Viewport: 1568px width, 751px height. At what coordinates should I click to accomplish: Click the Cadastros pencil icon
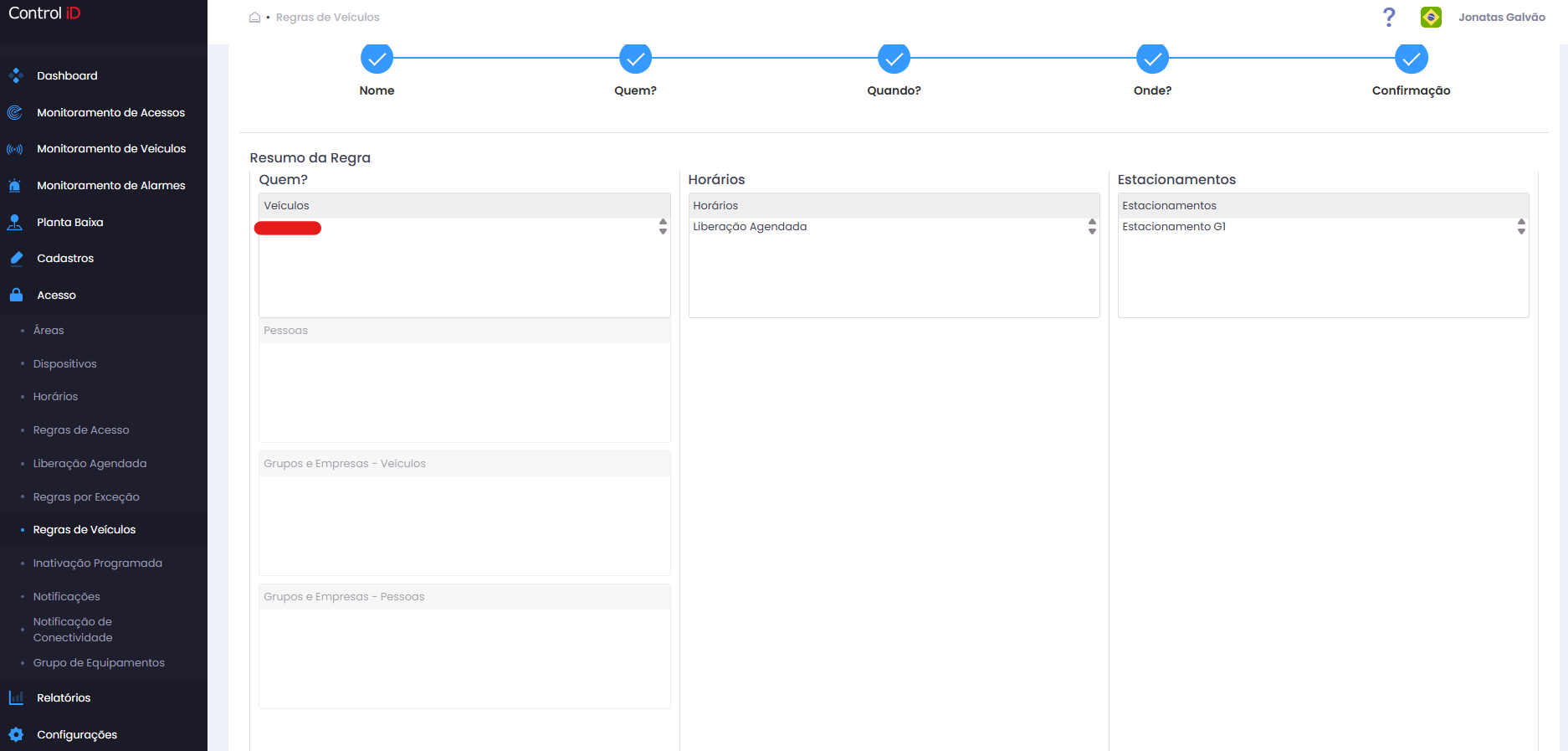16,259
